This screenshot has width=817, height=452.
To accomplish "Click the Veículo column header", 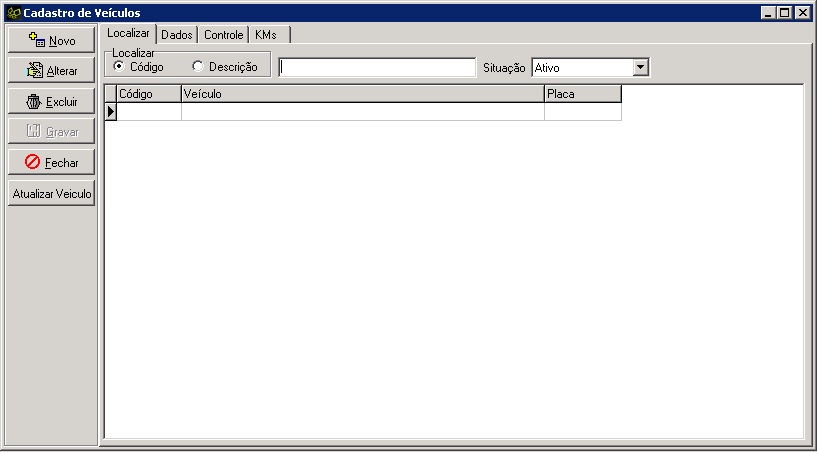I will tap(362, 94).
